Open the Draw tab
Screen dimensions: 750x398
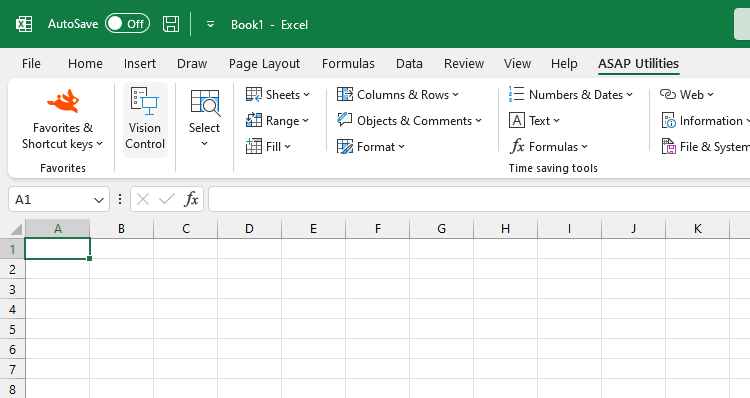click(x=192, y=64)
